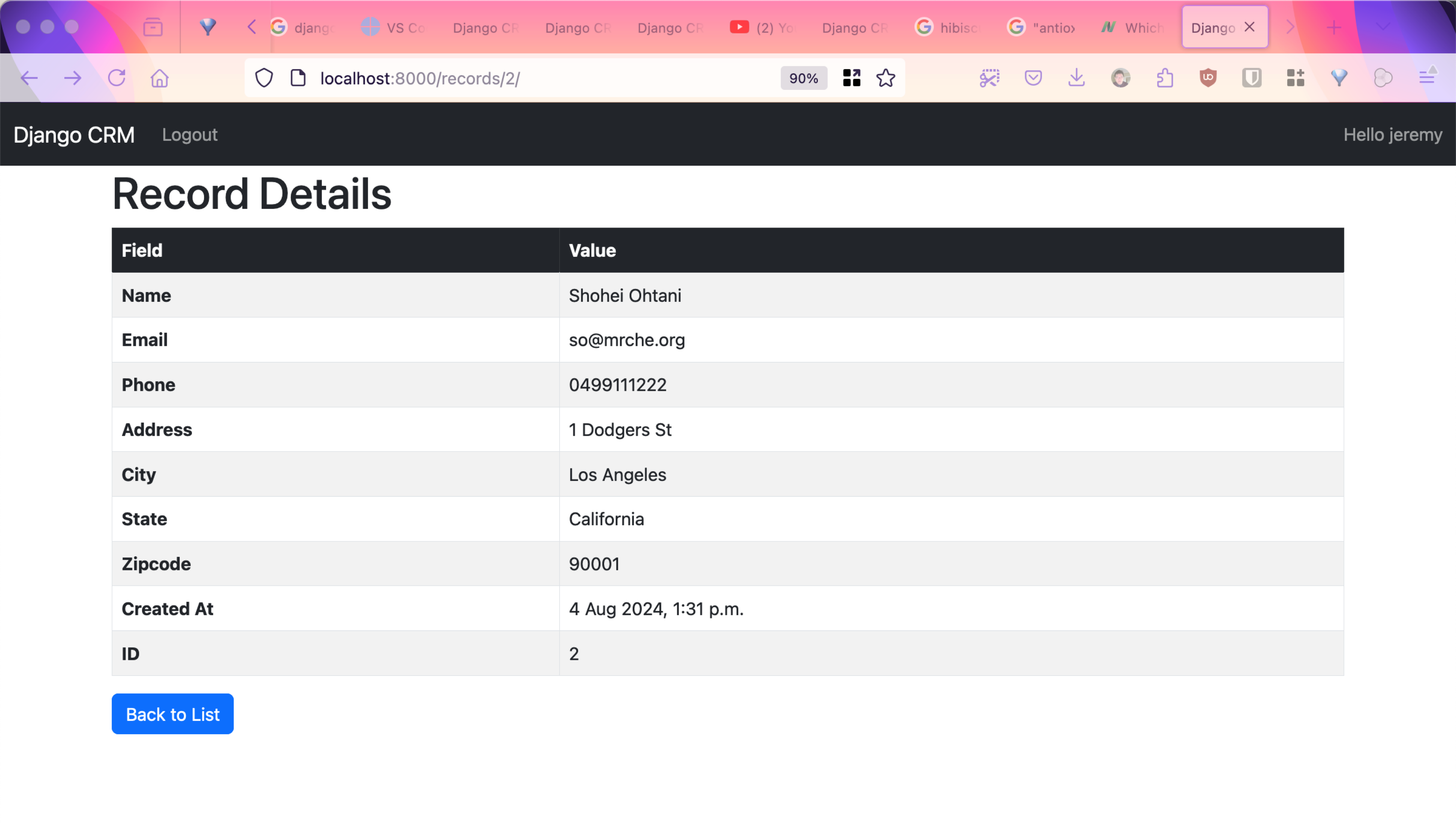This screenshot has width=1456, height=823.
Task: Click the Logout link in navbar
Action: coord(189,135)
